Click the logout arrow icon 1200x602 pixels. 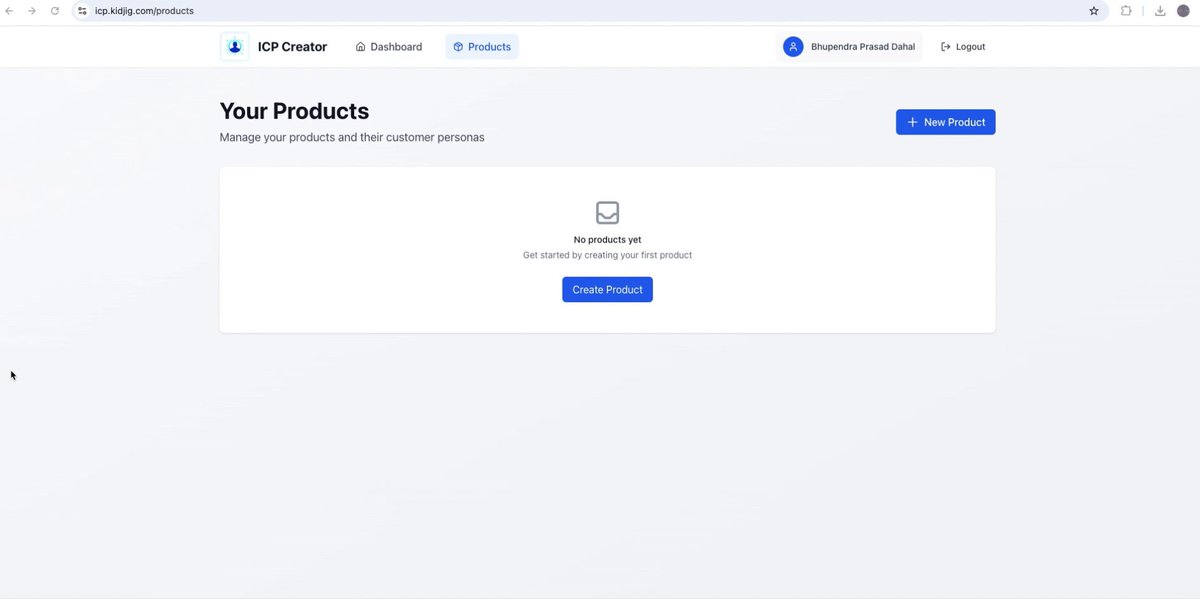tap(946, 47)
